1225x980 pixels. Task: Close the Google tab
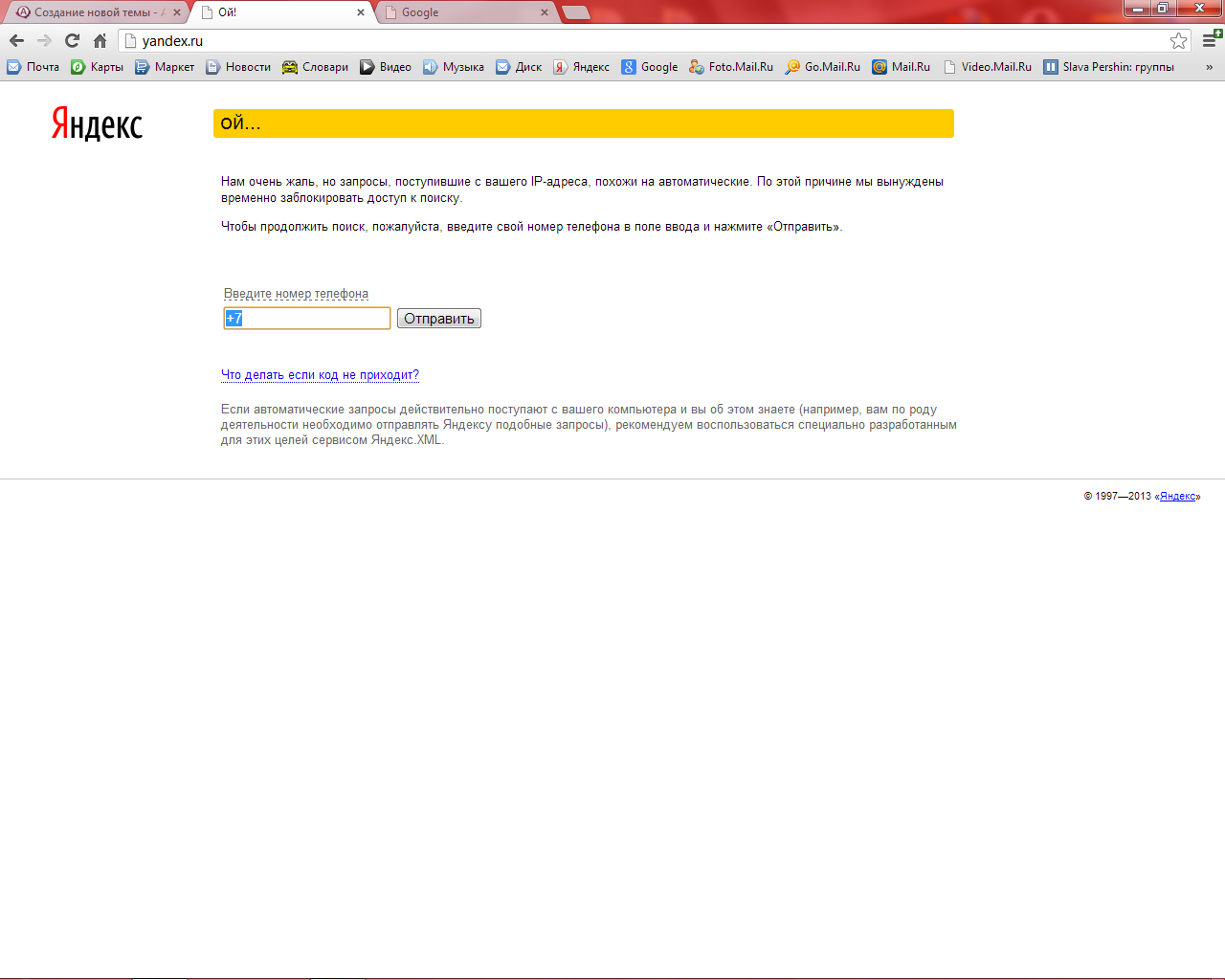coord(545,12)
